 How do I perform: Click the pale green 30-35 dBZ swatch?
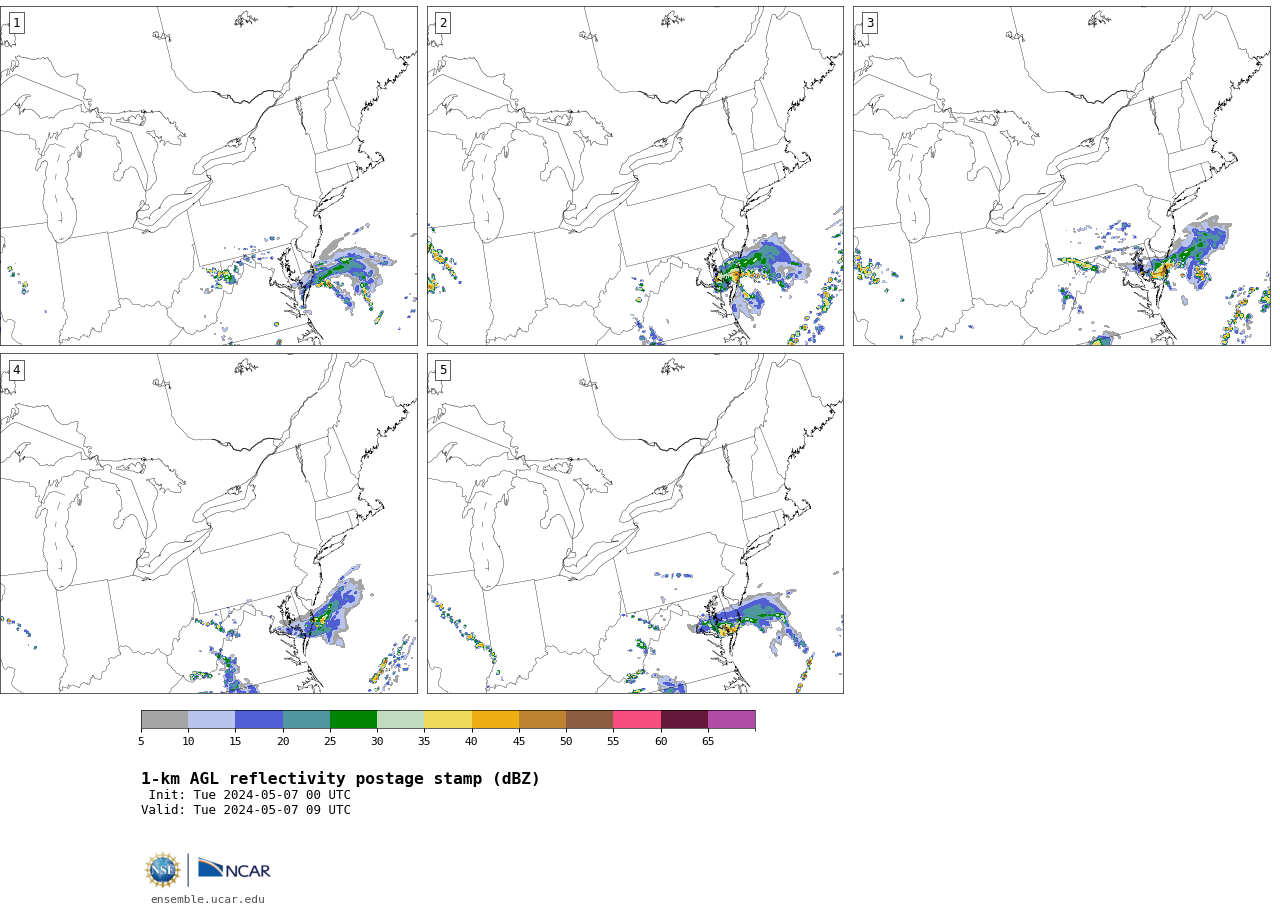coord(400,720)
